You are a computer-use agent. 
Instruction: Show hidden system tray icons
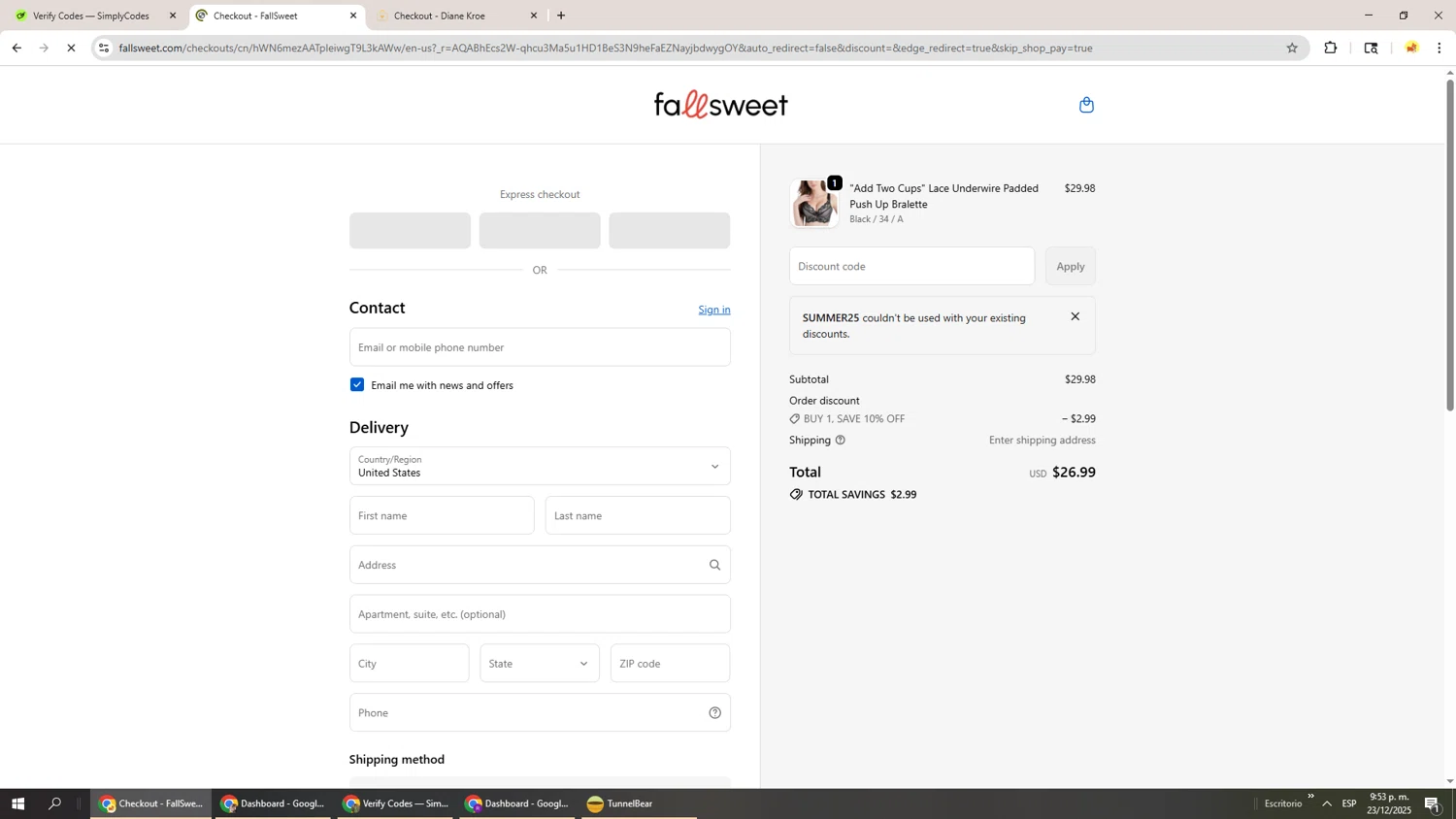[1327, 803]
